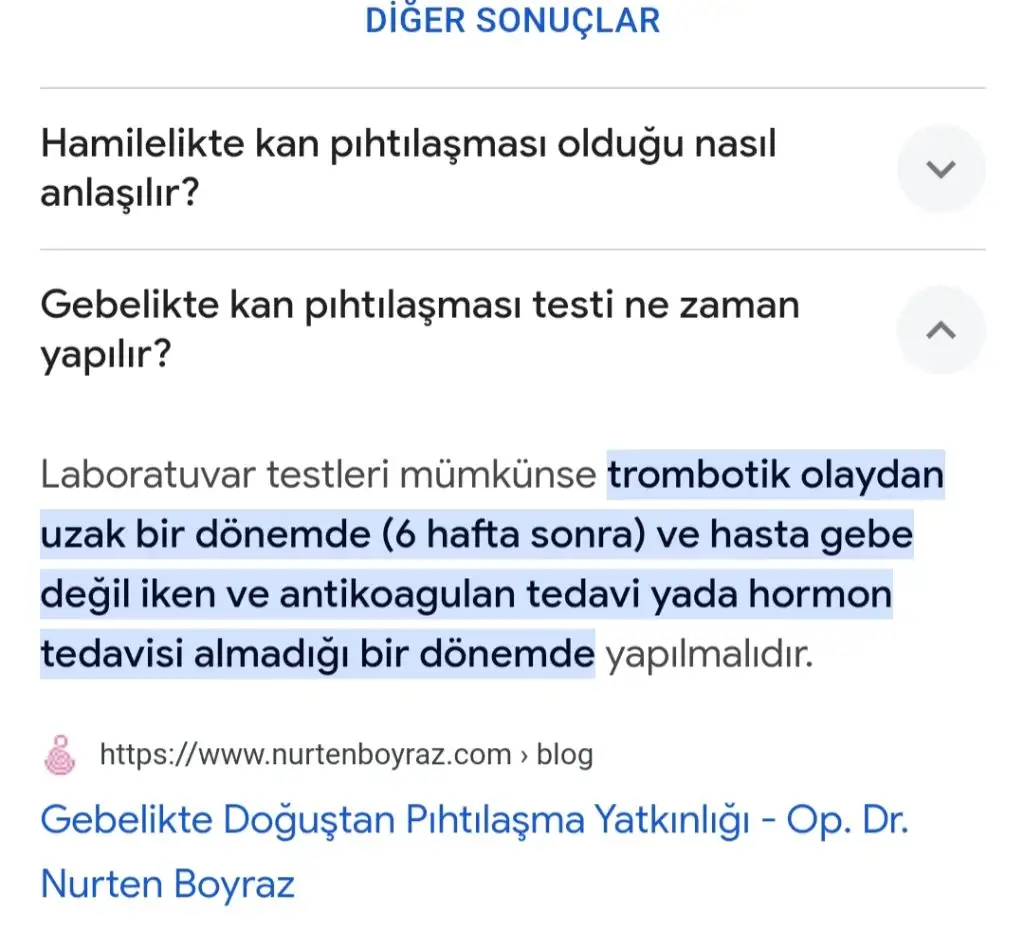Open question 'Hamilelikte kan pıhtılaşması olduğu nasıl anlaşılır?'
Viewport: 1024px width, 932px height.
point(408,168)
